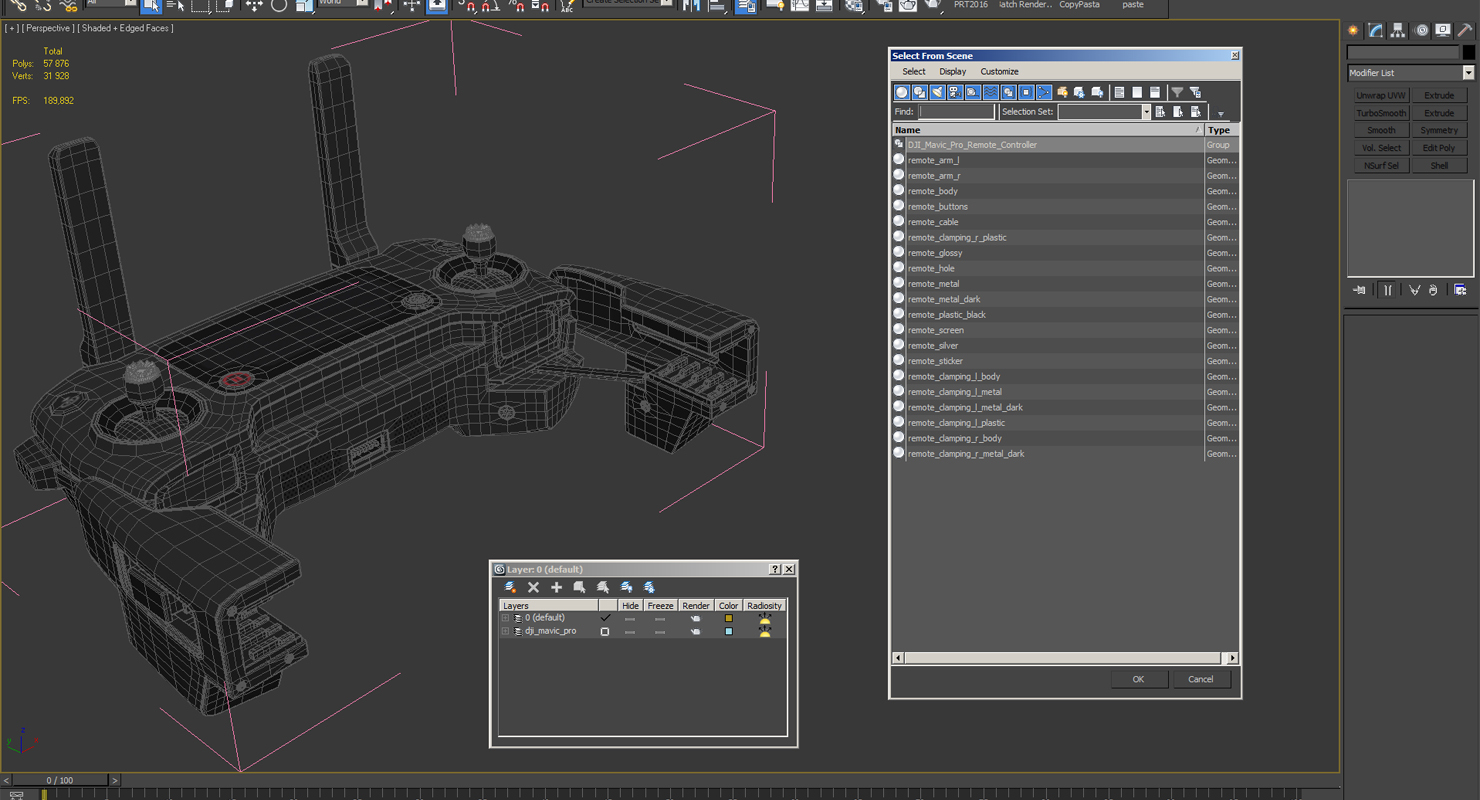Click Show End Result toggle icon
This screenshot has height=800, width=1480.
[x=1388, y=290]
